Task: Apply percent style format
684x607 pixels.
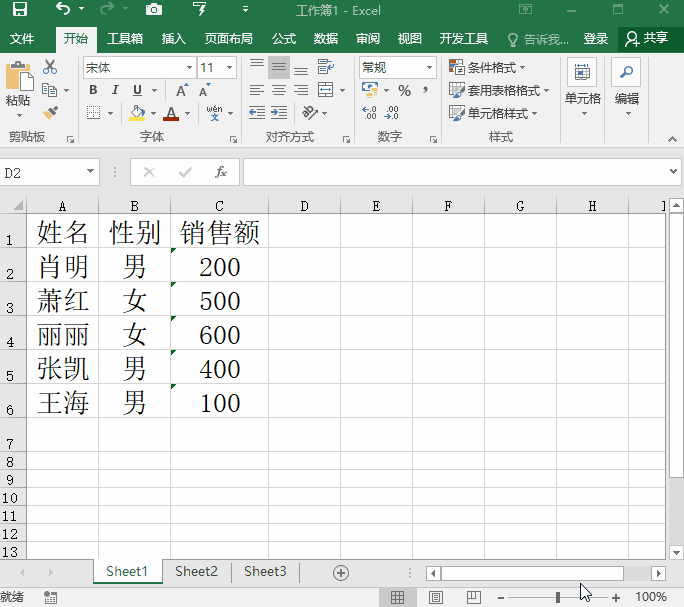Action: tap(404, 90)
